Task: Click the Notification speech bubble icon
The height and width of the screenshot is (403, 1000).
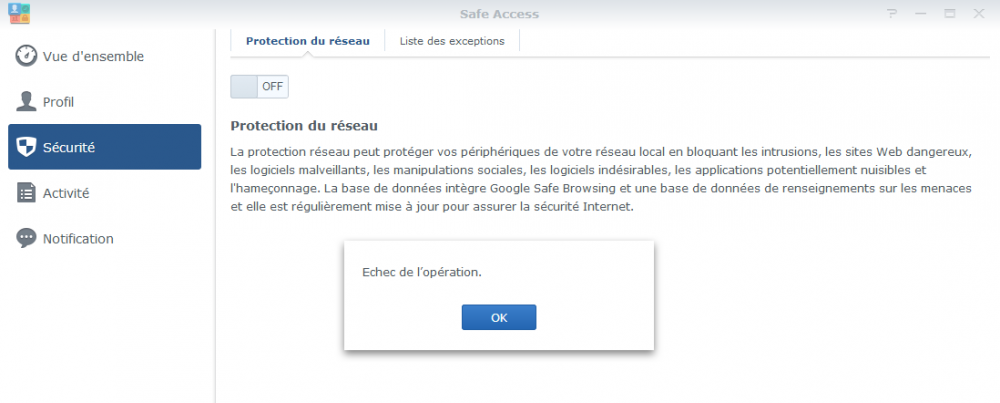Action: click(26, 238)
